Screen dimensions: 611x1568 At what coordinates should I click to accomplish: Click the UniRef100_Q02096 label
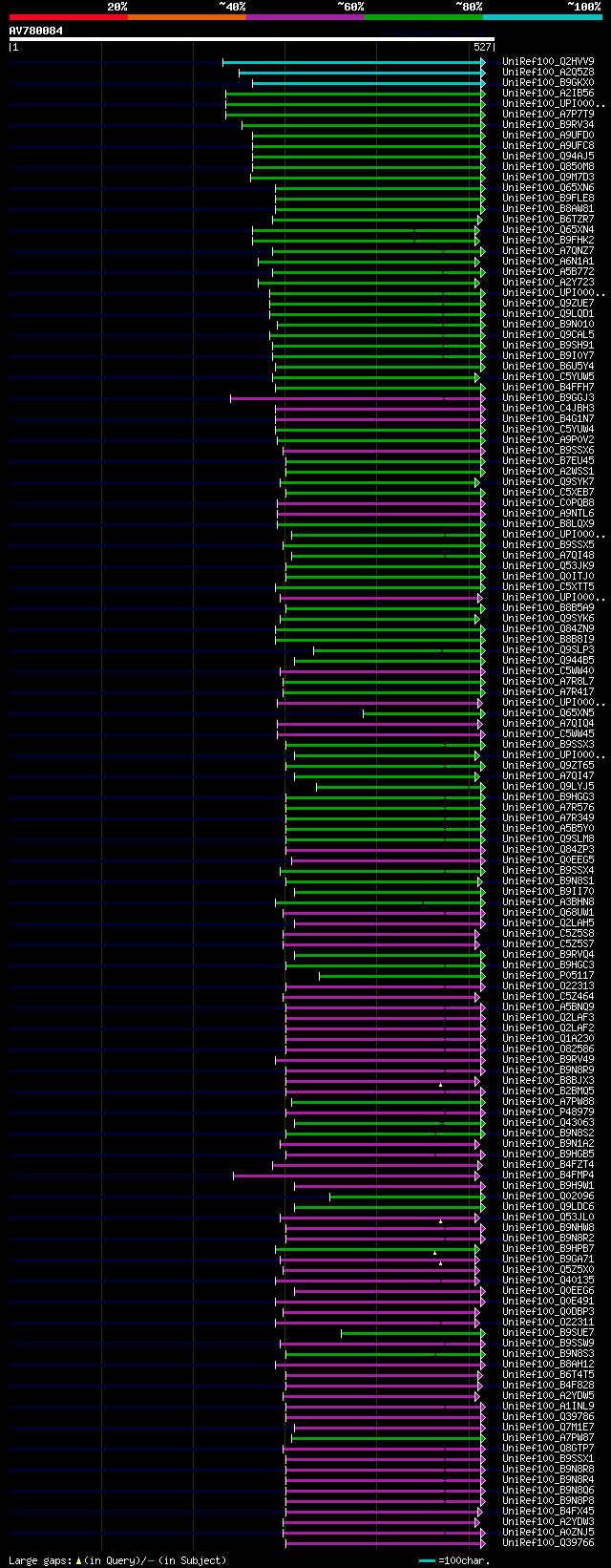pyautogui.click(x=548, y=1197)
